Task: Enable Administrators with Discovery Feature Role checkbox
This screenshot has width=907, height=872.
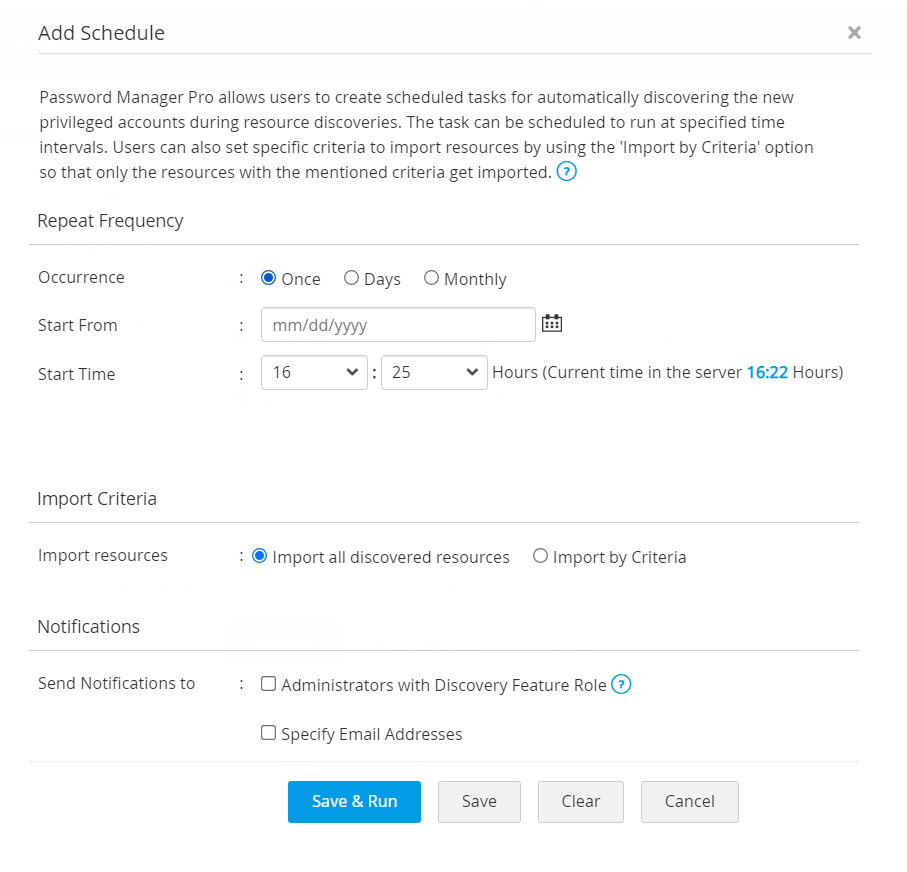Action: [x=268, y=684]
